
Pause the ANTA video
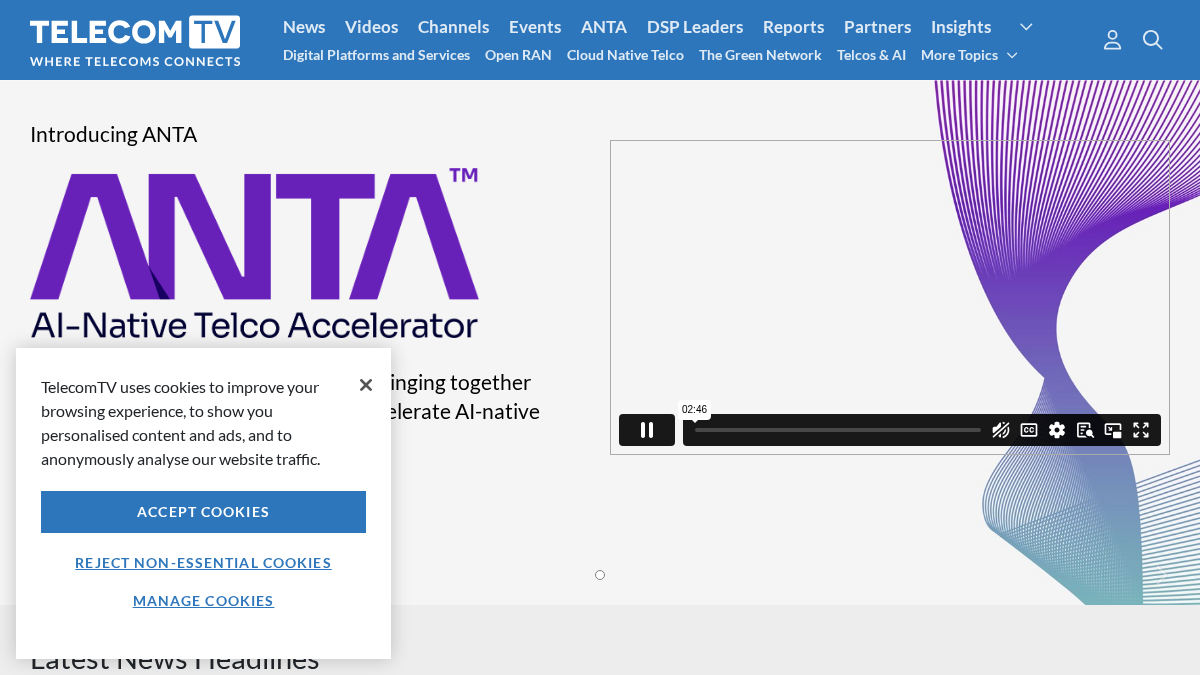647,430
